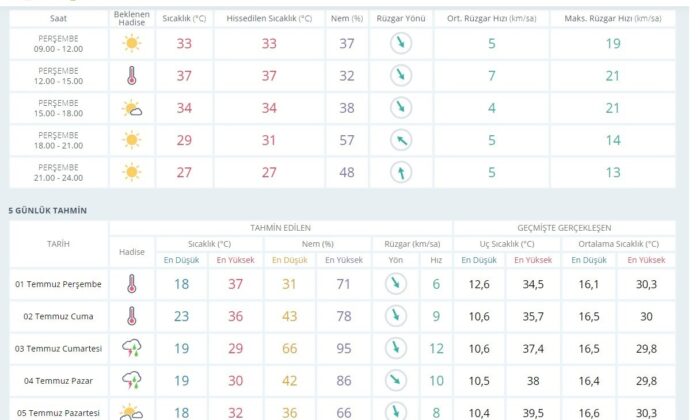
Task: Click the Beklenen Hadise column header
Action: click(132, 18)
